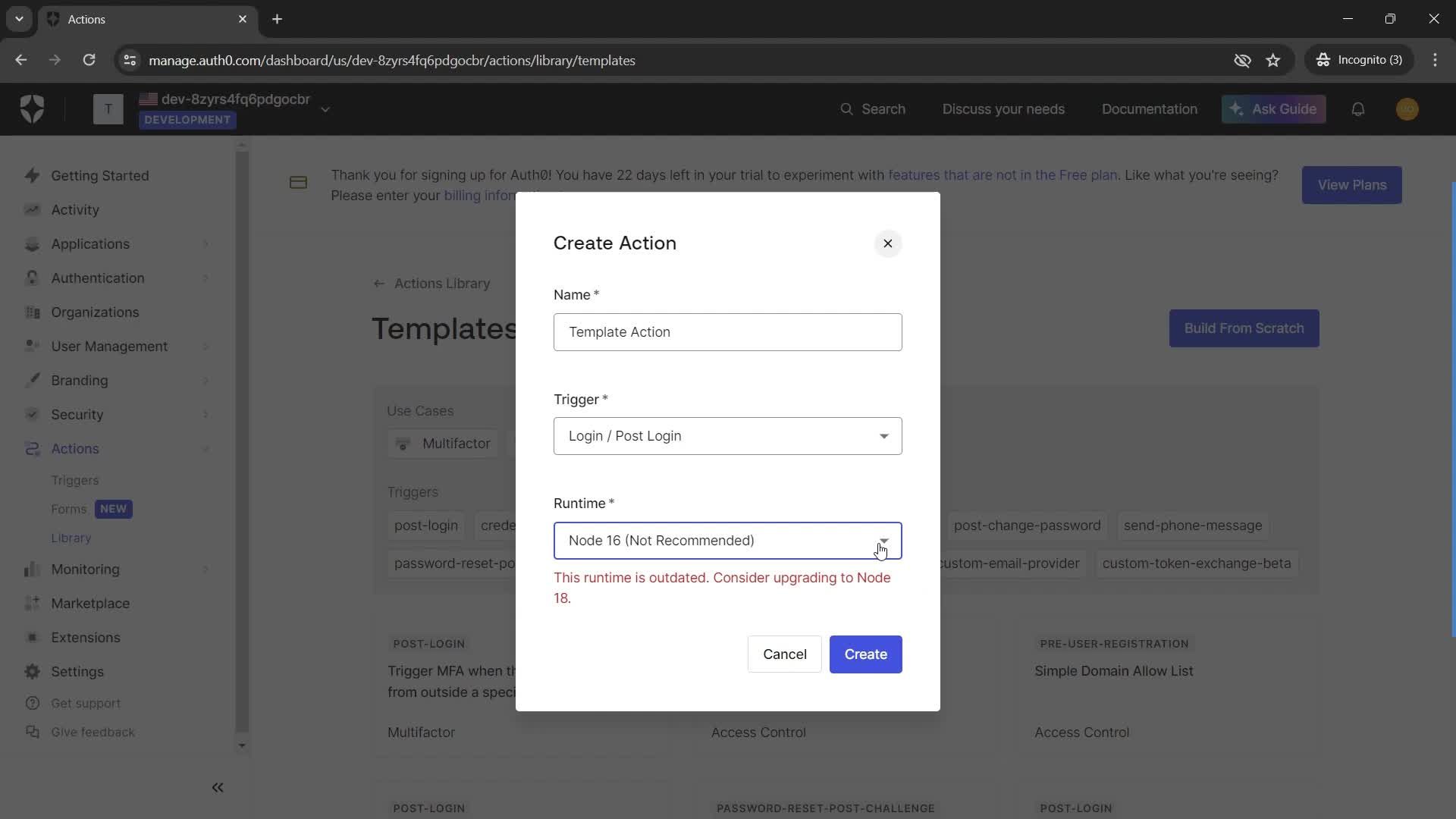Click the Authentication sidebar icon
The height and width of the screenshot is (819, 1456).
32,278
